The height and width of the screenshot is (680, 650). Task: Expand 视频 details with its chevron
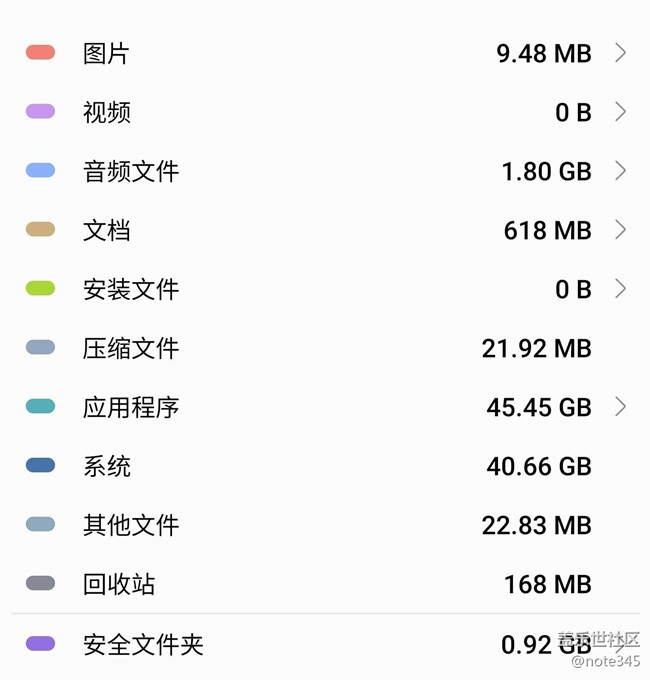(x=620, y=112)
